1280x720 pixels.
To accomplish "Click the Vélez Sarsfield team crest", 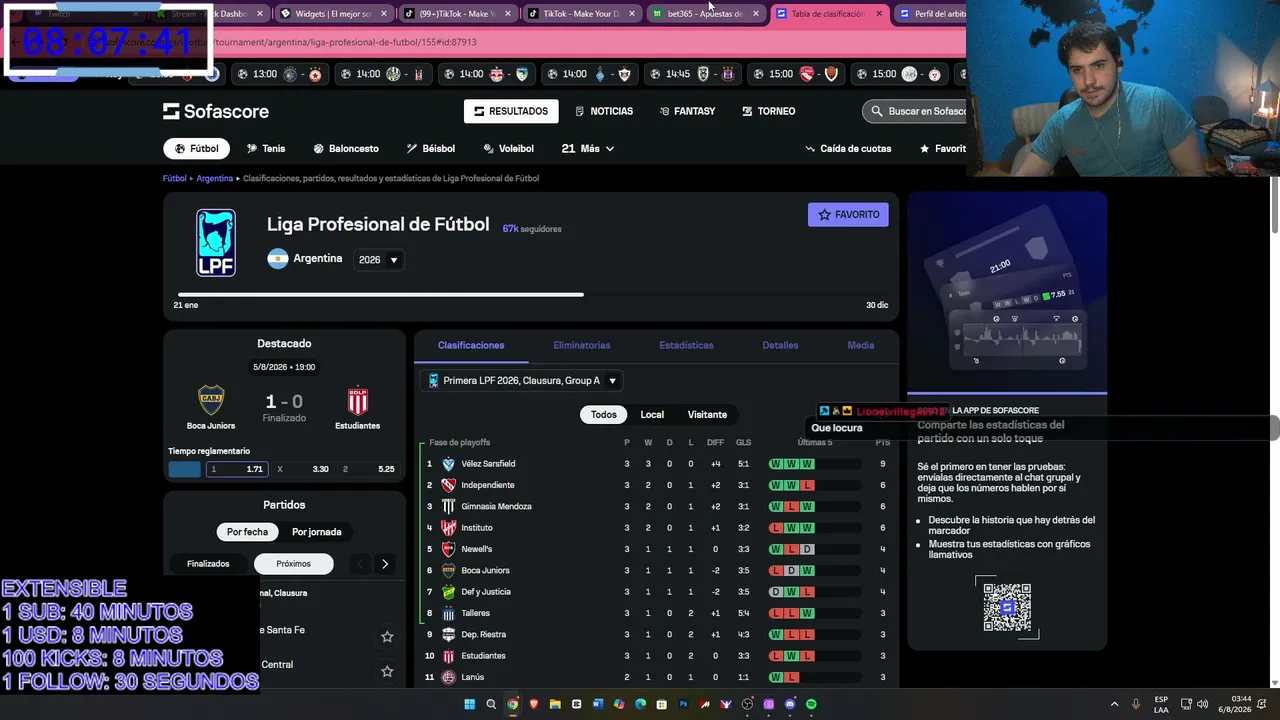I will (448, 464).
